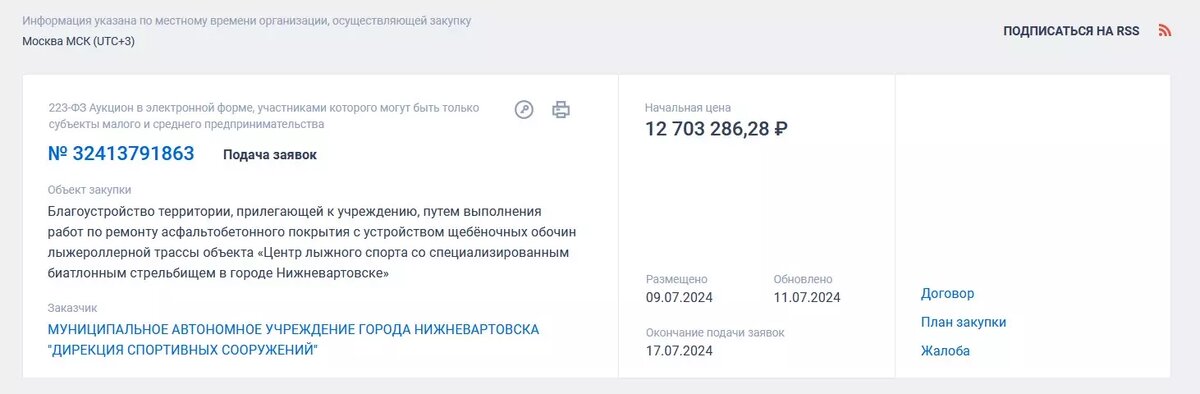Click the Размещено label
The image size is (1200, 394).
point(676,279)
